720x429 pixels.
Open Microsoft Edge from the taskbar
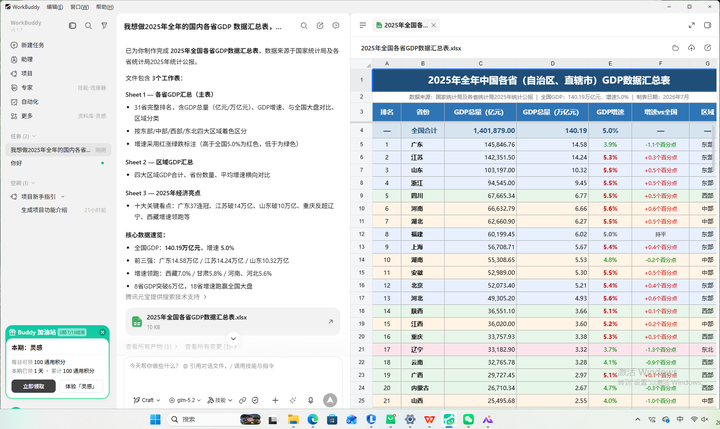tap(313, 419)
